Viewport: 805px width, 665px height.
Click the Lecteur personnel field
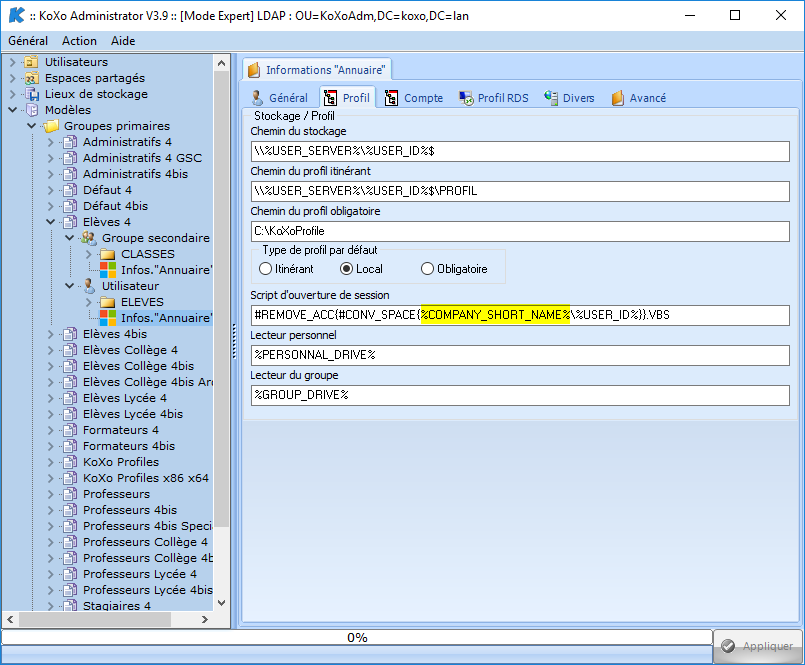pos(520,355)
